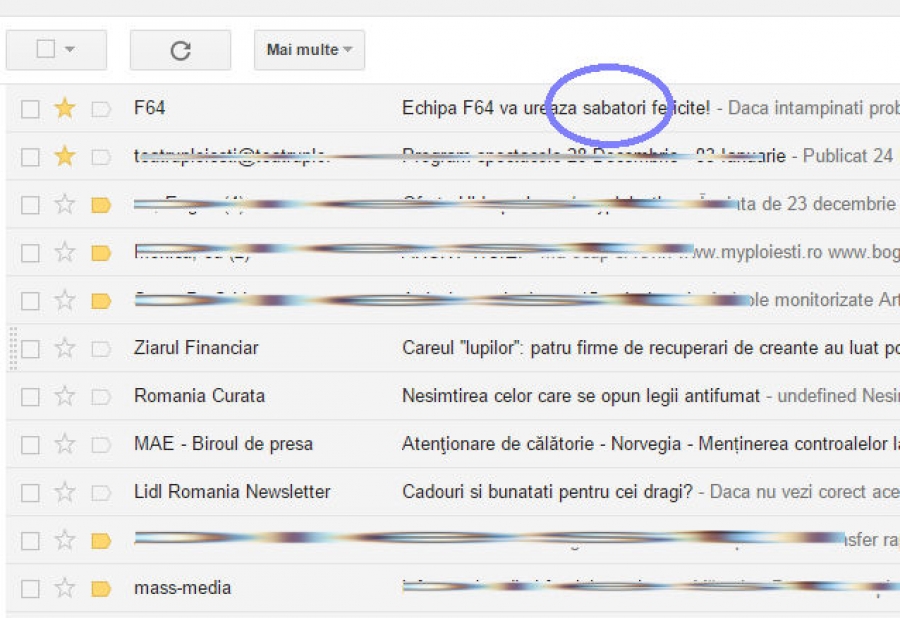Tick the Lidl Romania Newsletter checkbox

[x=30, y=493]
